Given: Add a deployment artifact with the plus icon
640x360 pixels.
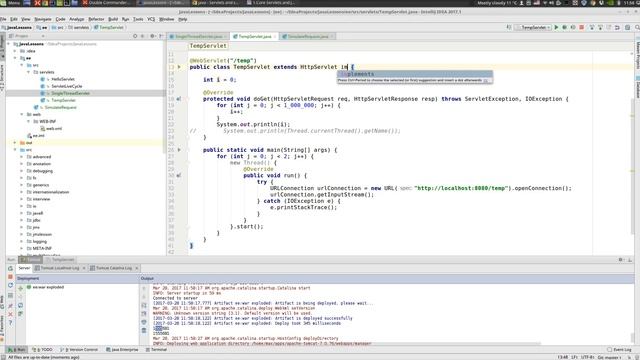Looking at the screenshot, I should coord(20,288).
